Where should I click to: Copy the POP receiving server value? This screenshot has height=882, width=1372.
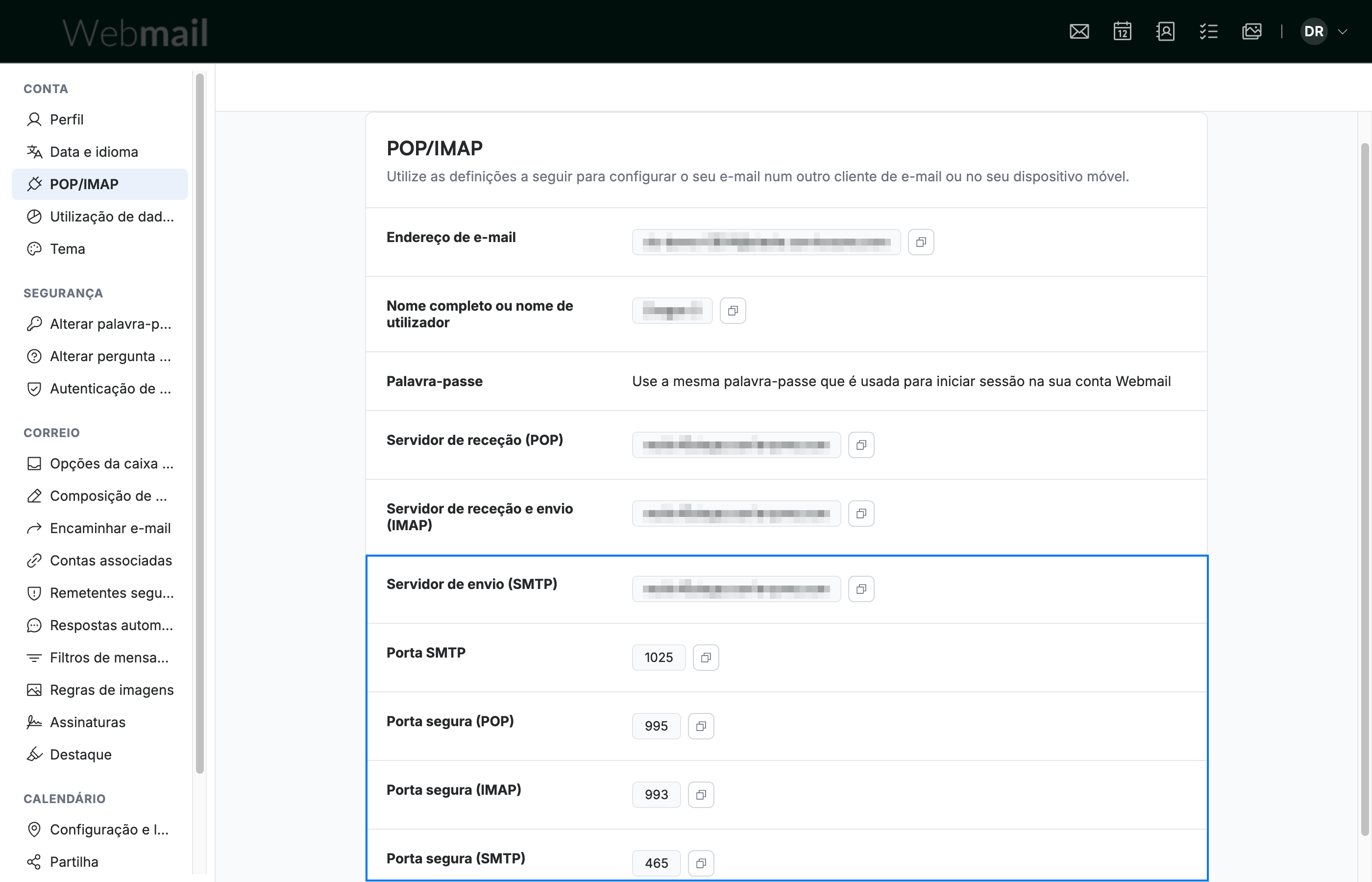point(861,445)
